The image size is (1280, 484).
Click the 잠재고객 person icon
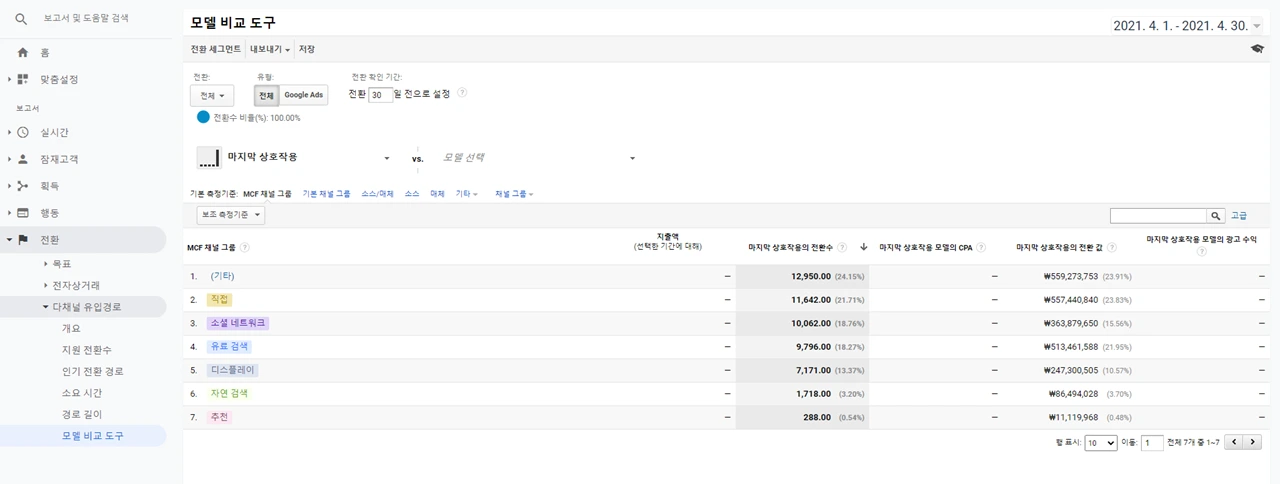22,159
